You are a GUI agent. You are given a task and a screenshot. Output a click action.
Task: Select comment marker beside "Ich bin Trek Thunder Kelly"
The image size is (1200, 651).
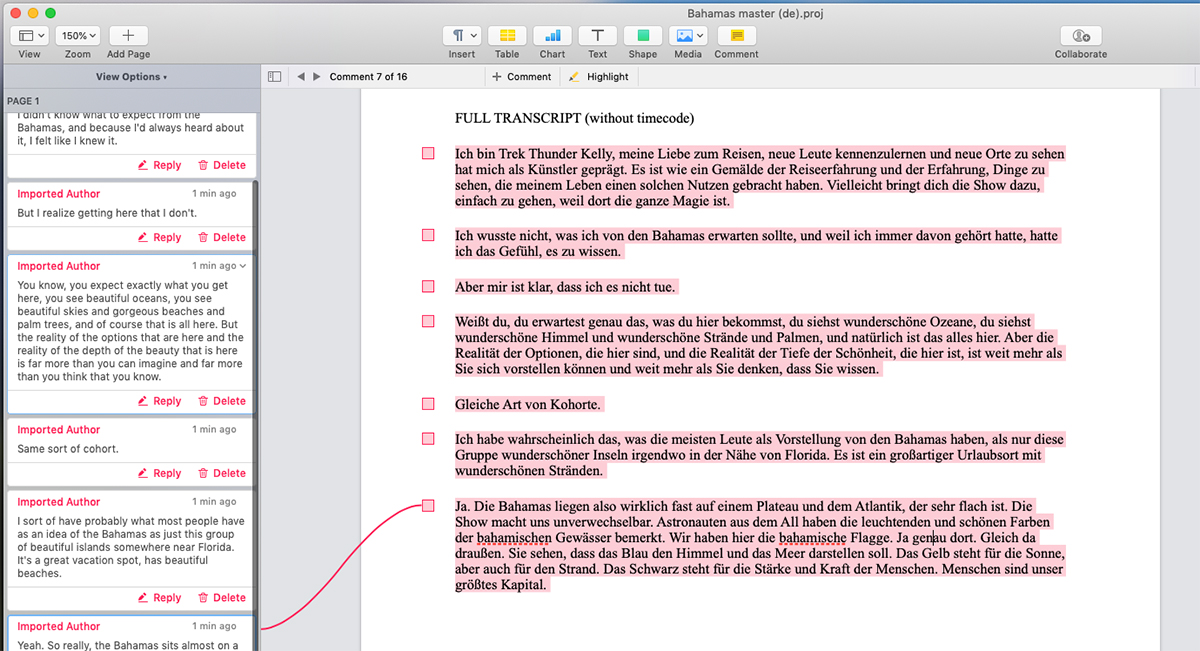click(428, 153)
